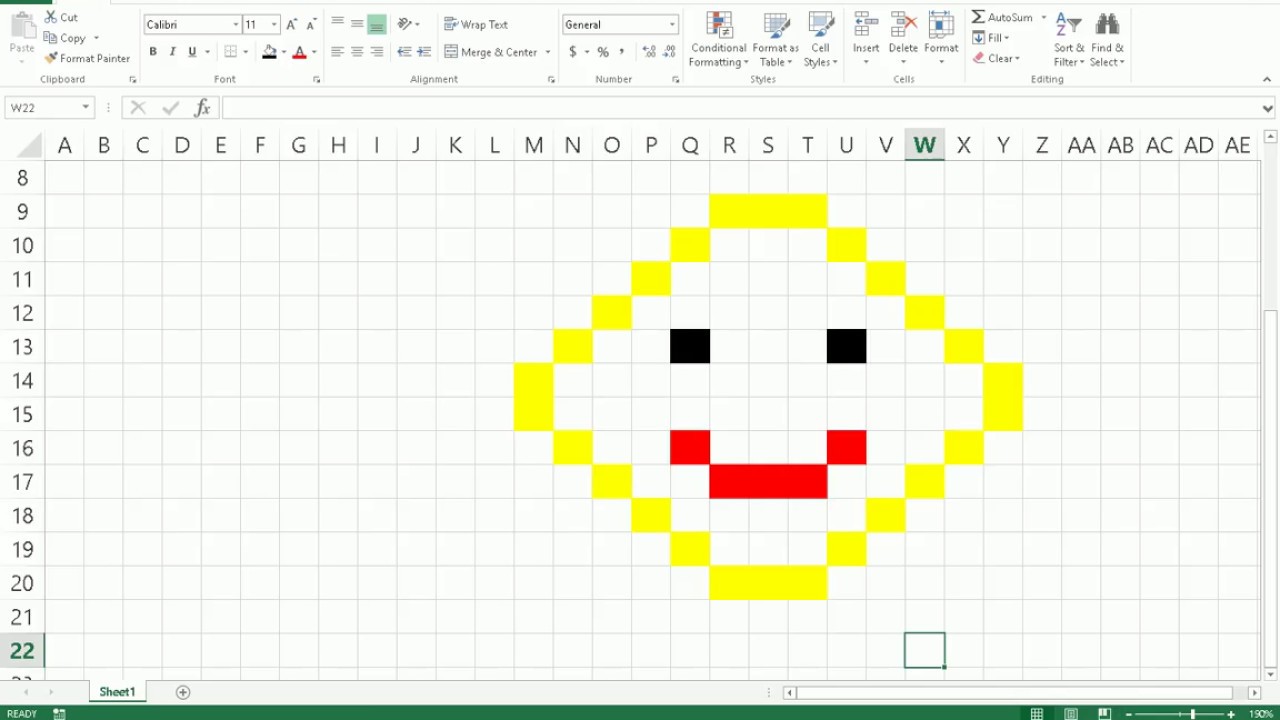Expand the General number format dropdown
The height and width of the screenshot is (720, 1280).
click(x=672, y=24)
